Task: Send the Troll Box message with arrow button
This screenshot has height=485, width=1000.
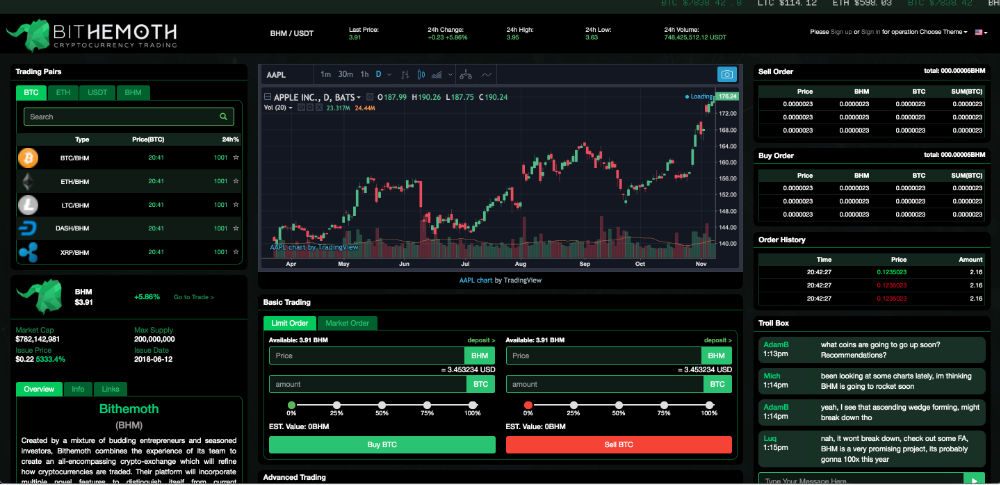Action: pos(974,480)
